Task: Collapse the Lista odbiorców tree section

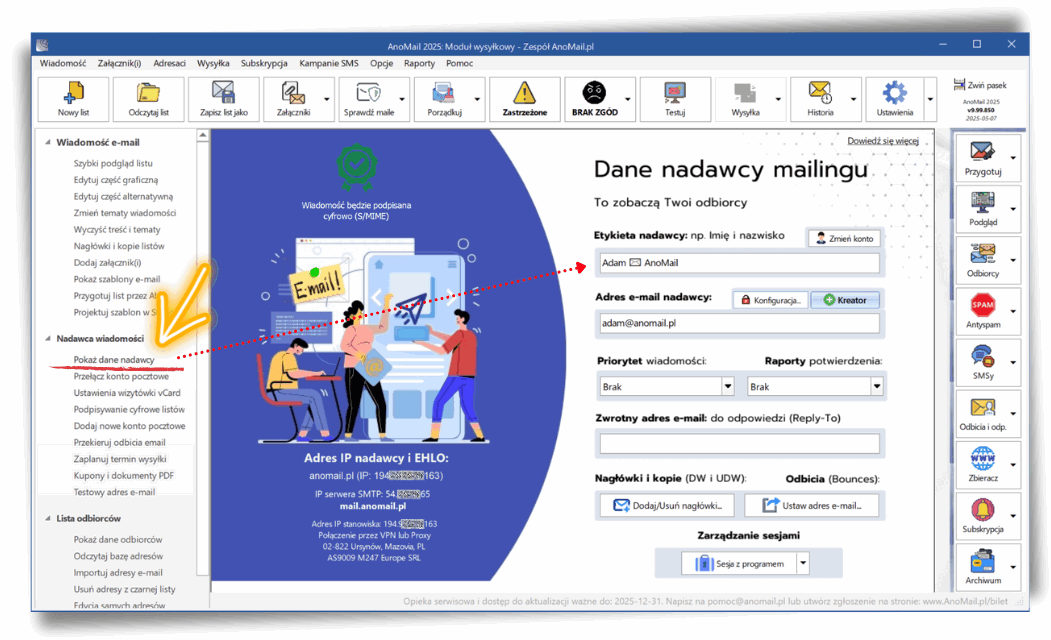Action: coord(48,518)
